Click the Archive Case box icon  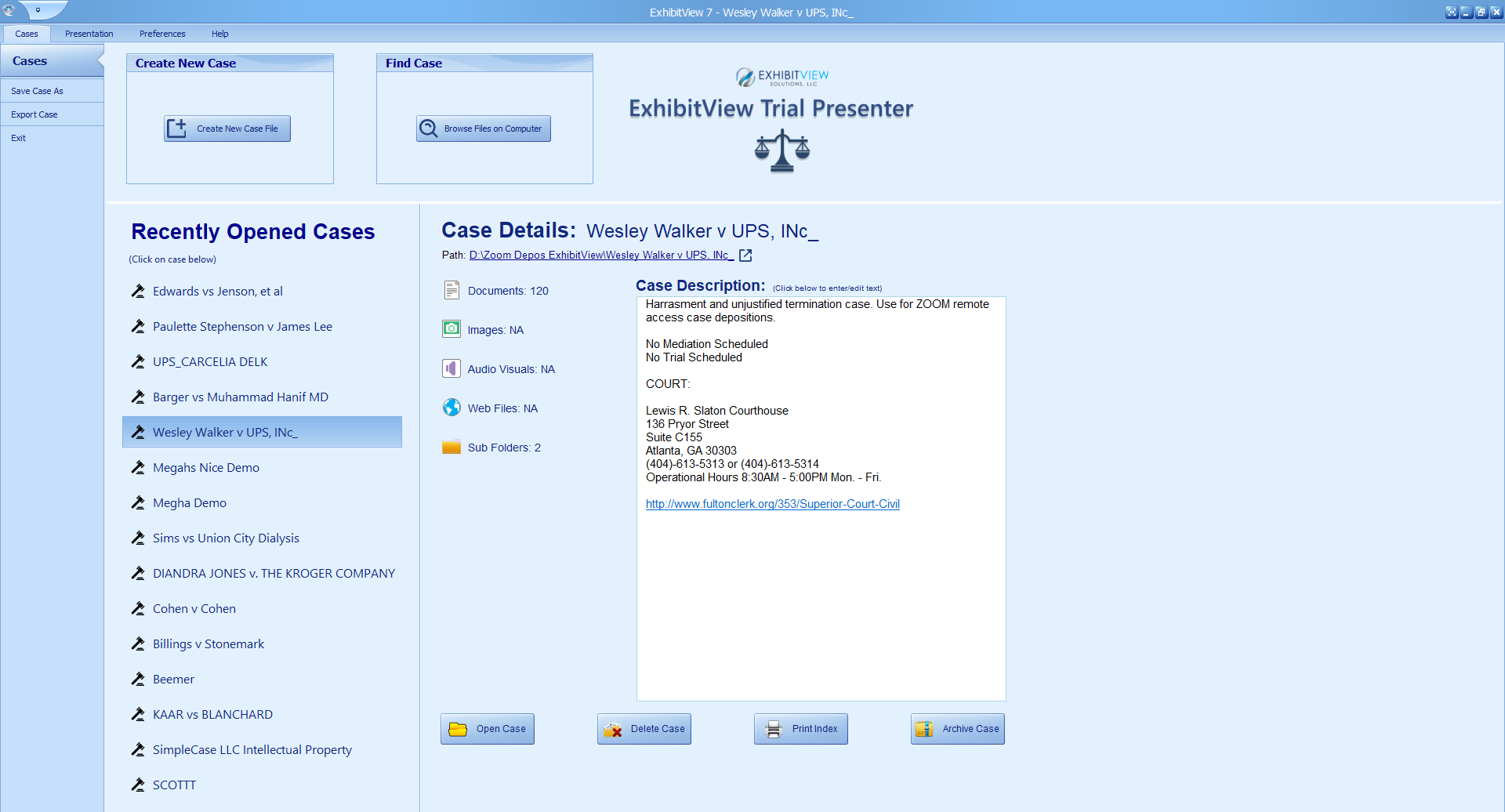click(x=925, y=728)
